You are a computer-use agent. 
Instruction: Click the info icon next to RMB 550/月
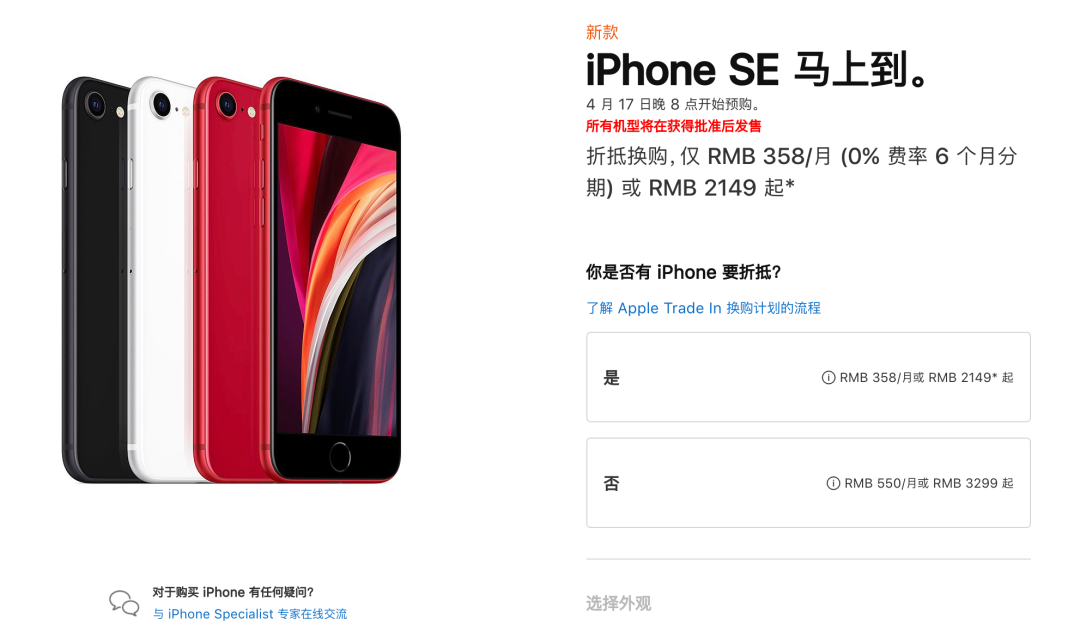[833, 484]
